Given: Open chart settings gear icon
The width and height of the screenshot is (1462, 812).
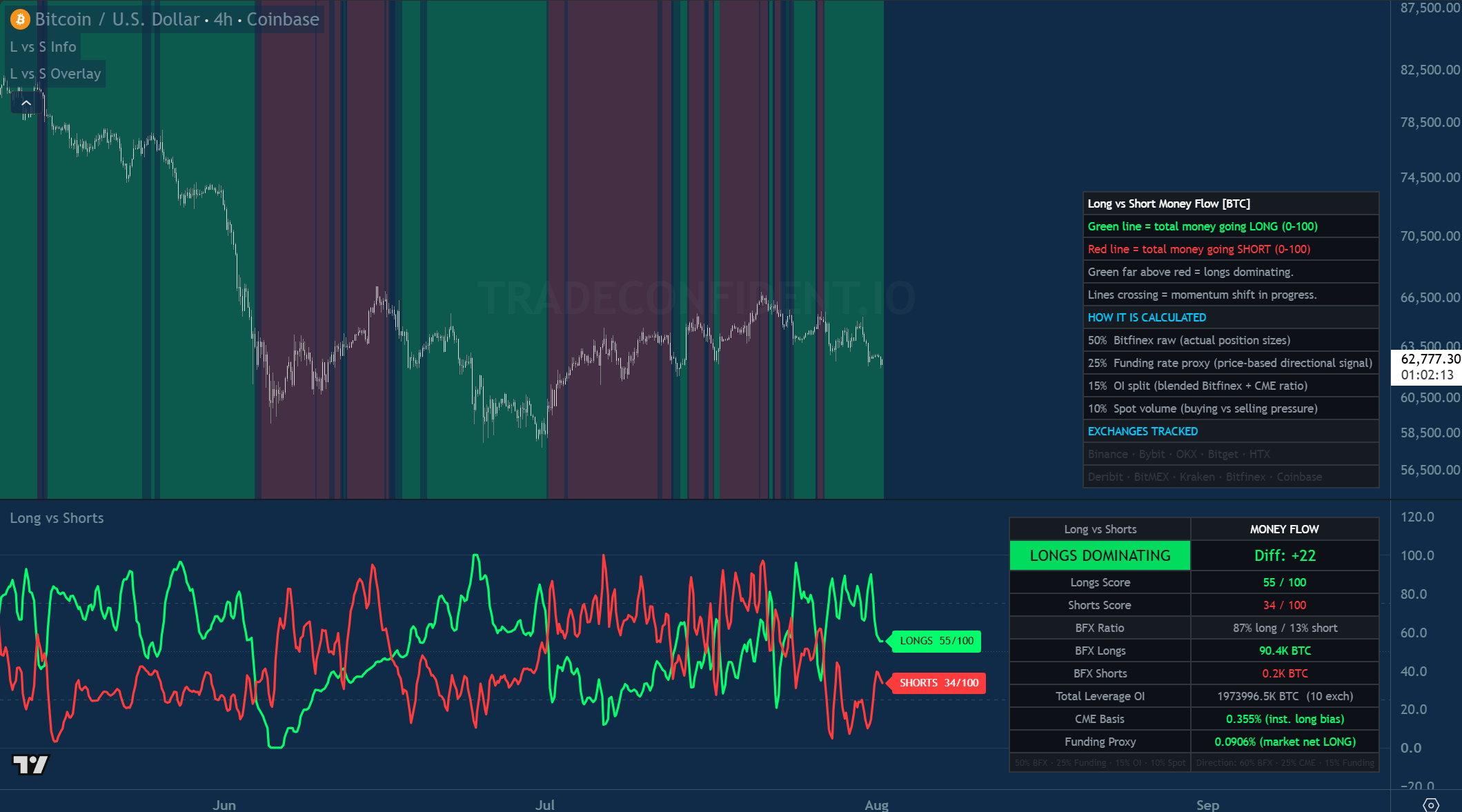Looking at the screenshot, I should pyautogui.click(x=1431, y=804).
